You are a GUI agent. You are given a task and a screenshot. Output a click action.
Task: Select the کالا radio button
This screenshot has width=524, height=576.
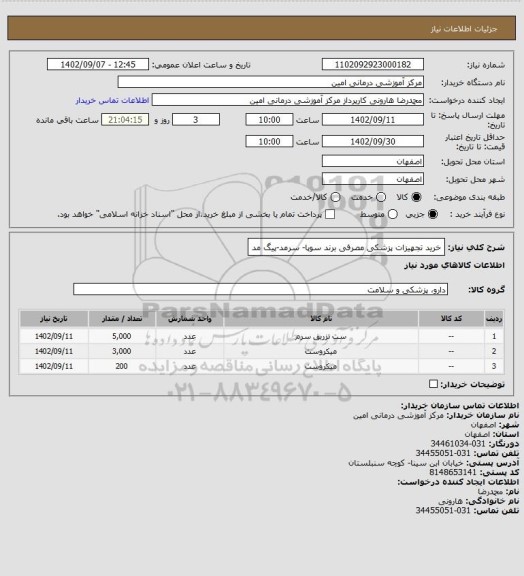416,197
